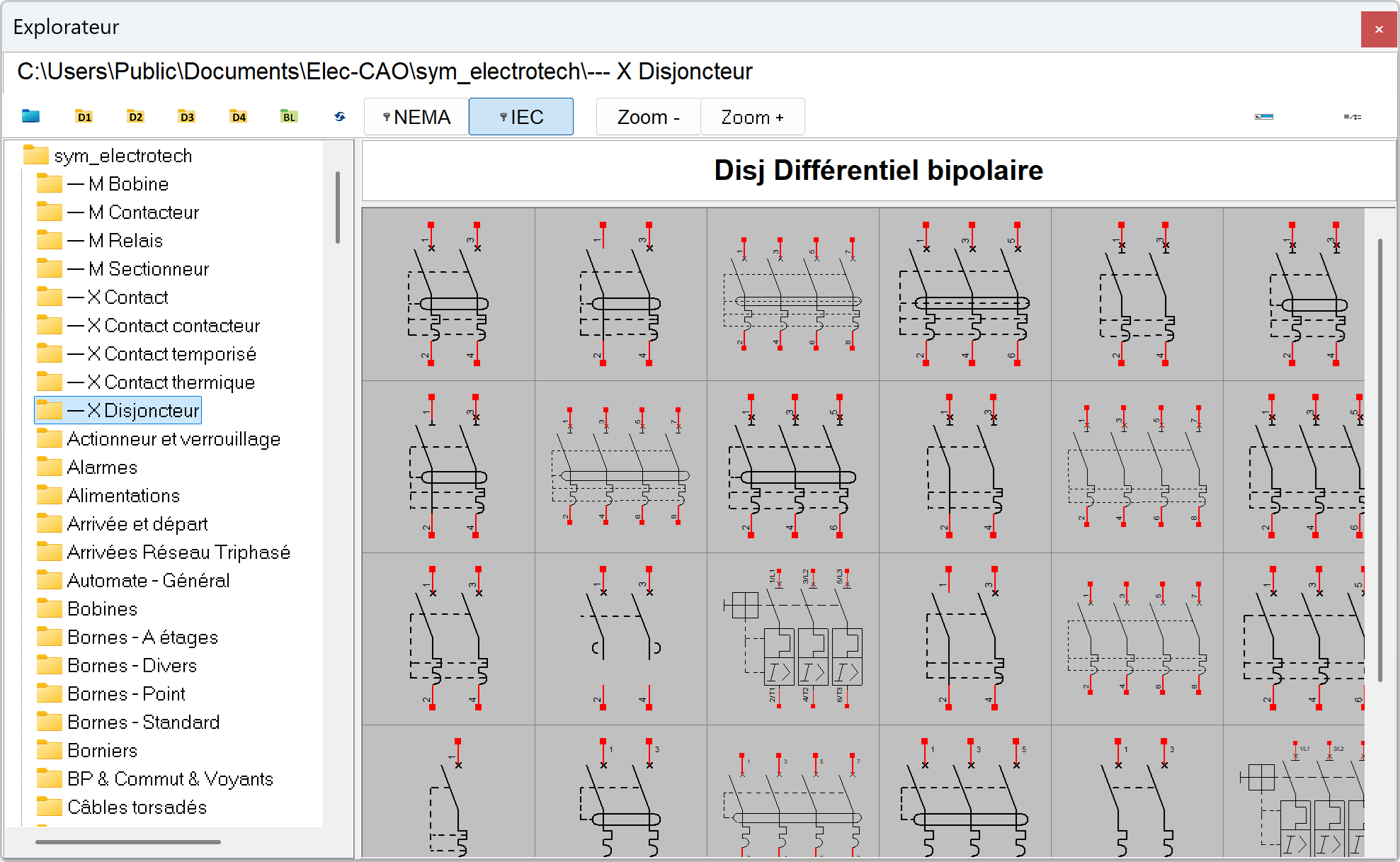The width and height of the screenshot is (1400, 862).
Task: Select the Bornes - Standard folder
Action: point(143,722)
